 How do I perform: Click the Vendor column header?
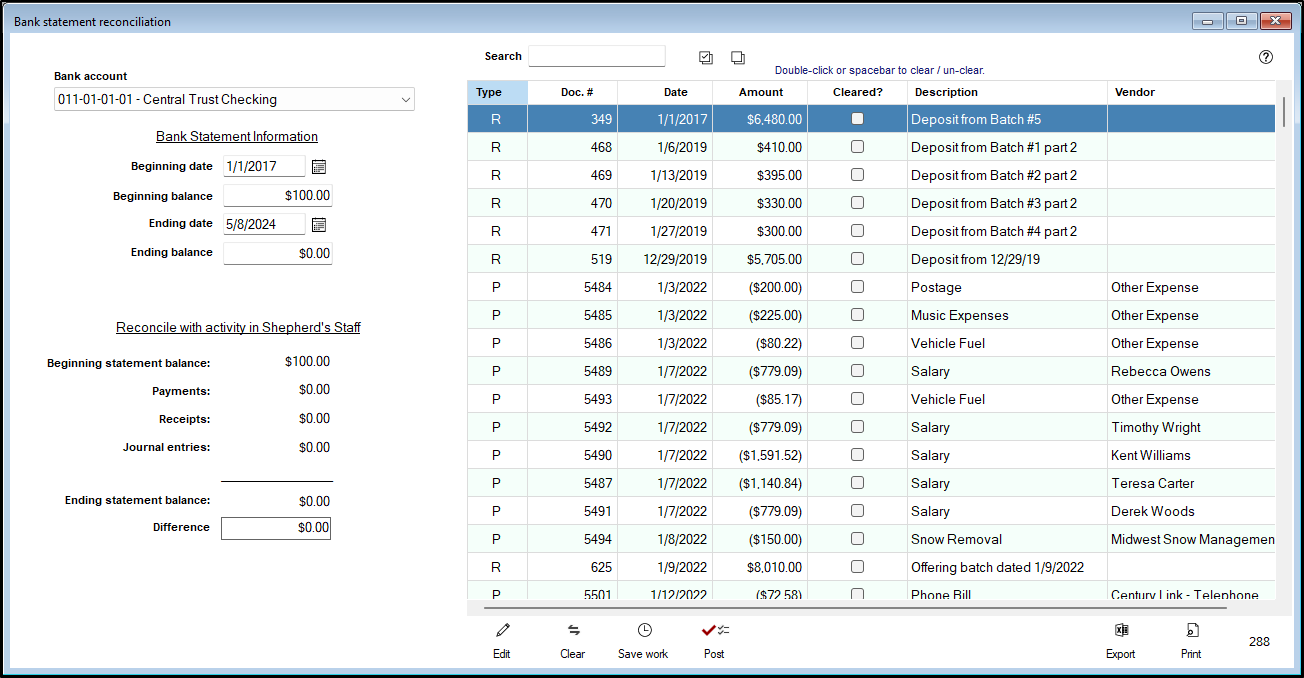[x=1134, y=92]
